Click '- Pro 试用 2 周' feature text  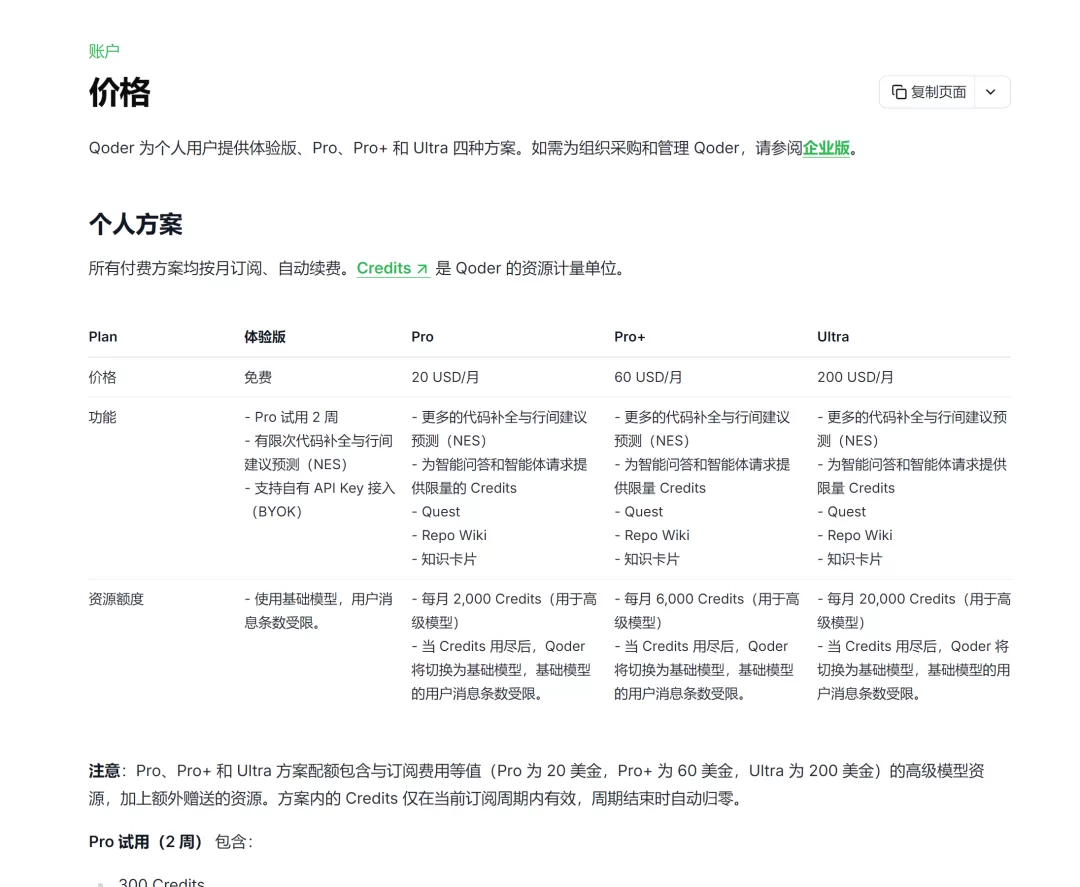click(291, 417)
